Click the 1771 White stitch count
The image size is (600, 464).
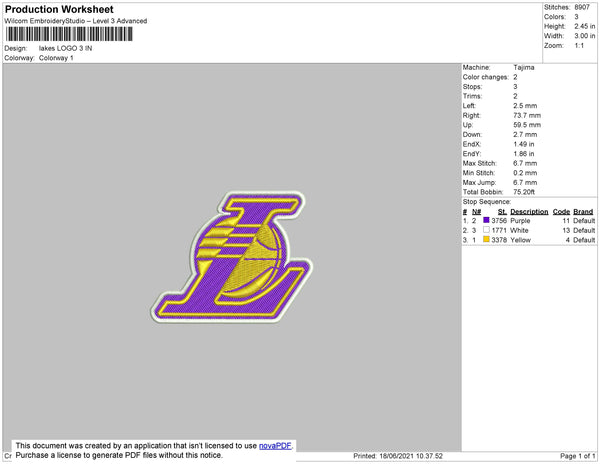pyautogui.click(x=499, y=230)
